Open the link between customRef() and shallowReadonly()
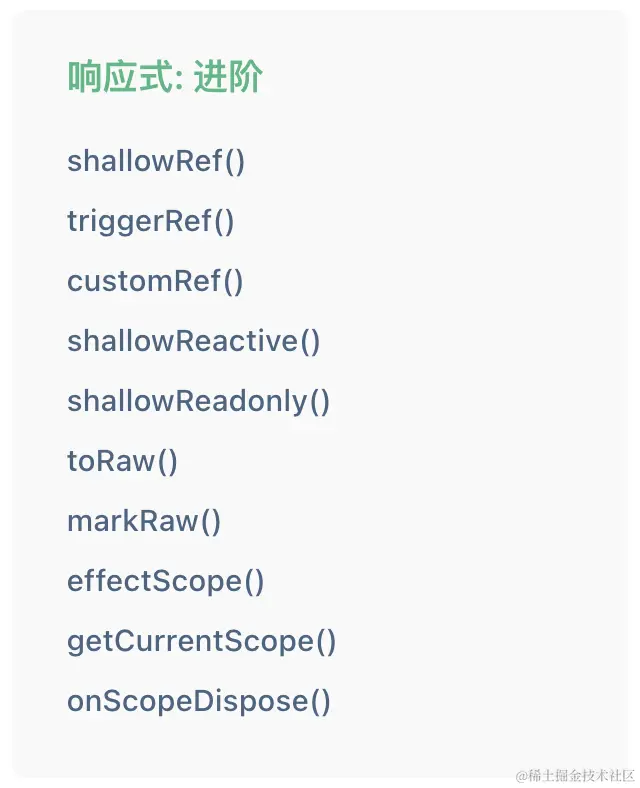This screenshot has height=788, width=640. 194,341
